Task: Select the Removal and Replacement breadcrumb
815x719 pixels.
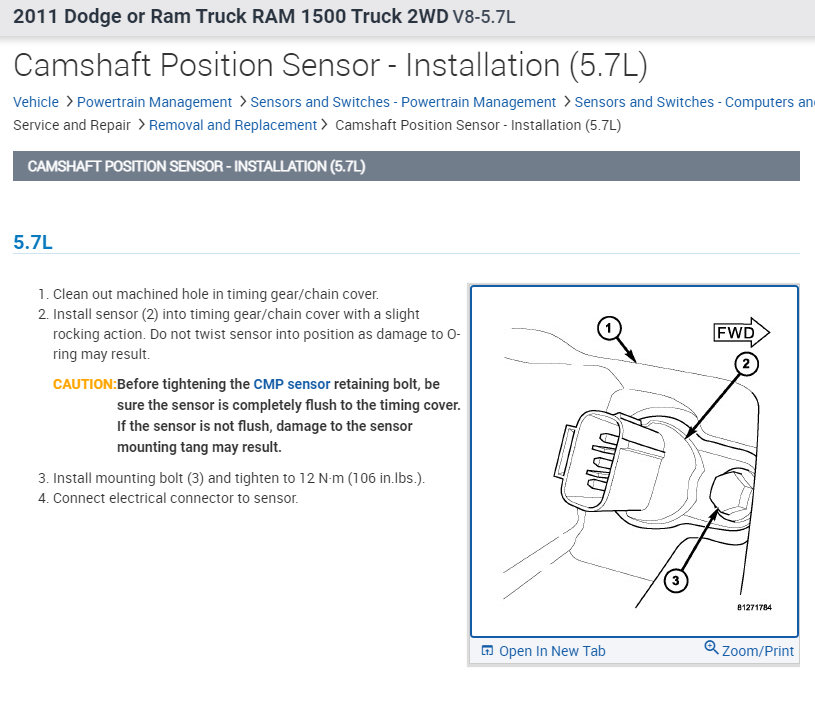Action: tap(233, 125)
